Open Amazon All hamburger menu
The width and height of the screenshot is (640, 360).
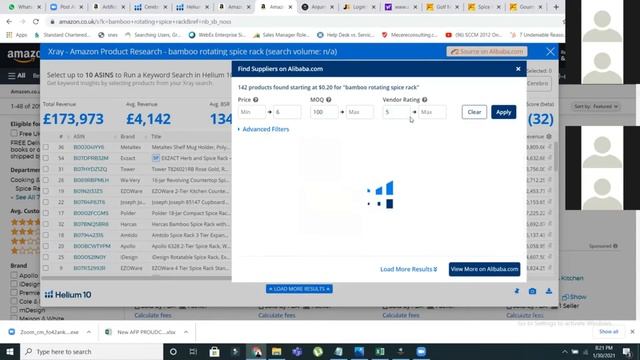click(17, 76)
